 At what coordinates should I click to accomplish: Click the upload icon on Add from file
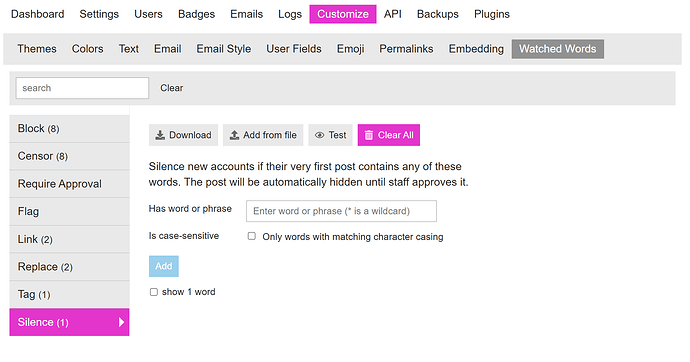click(x=235, y=135)
